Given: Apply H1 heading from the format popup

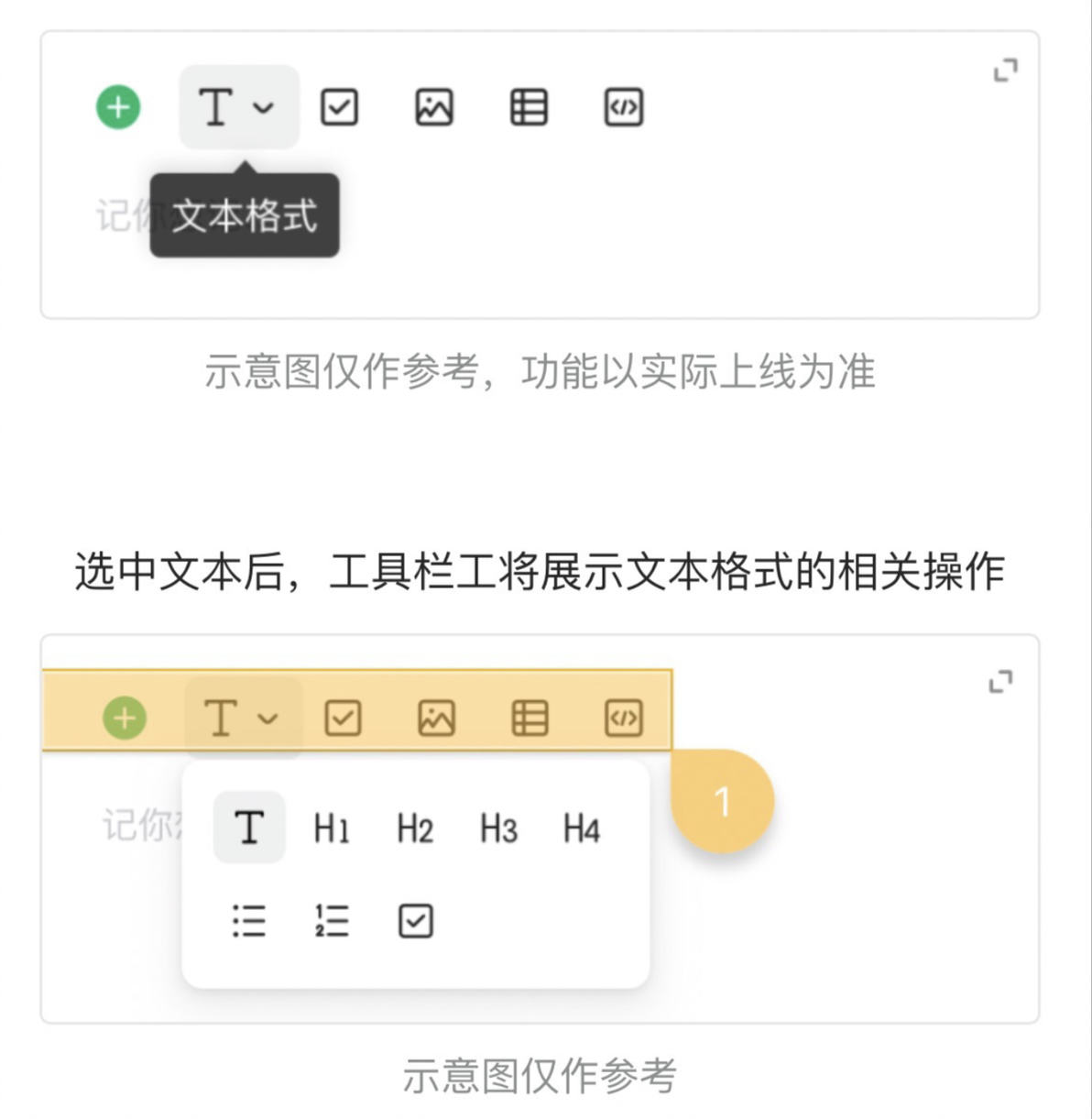Looking at the screenshot, I should click(x=332, y=828).
